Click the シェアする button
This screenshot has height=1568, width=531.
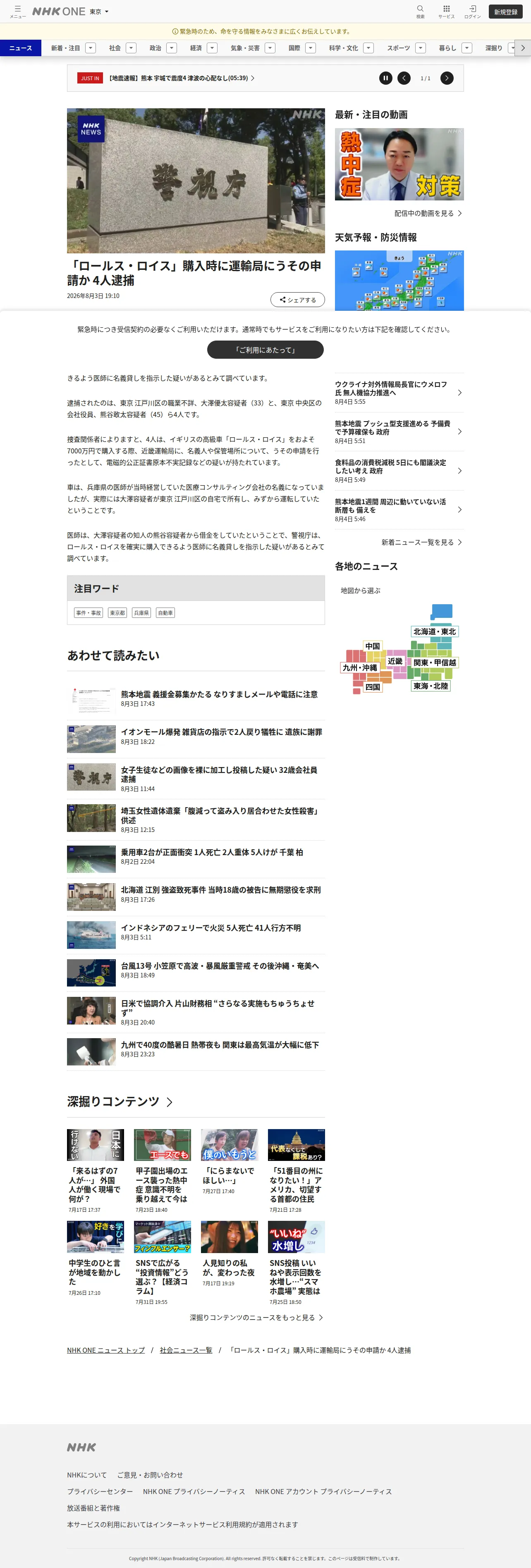(298, 300)
